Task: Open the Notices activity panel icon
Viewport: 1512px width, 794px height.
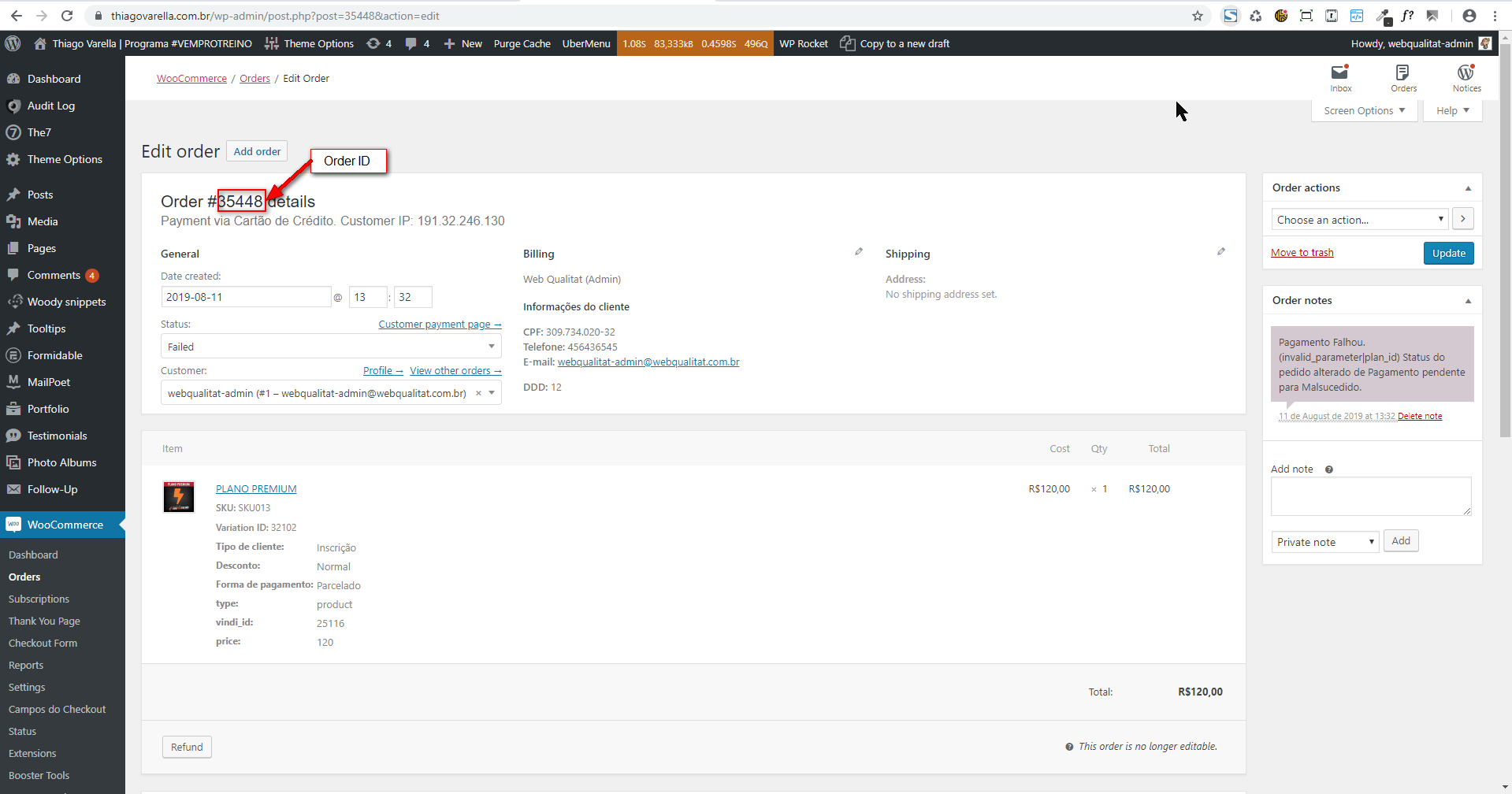Action: coord(1466,78)
